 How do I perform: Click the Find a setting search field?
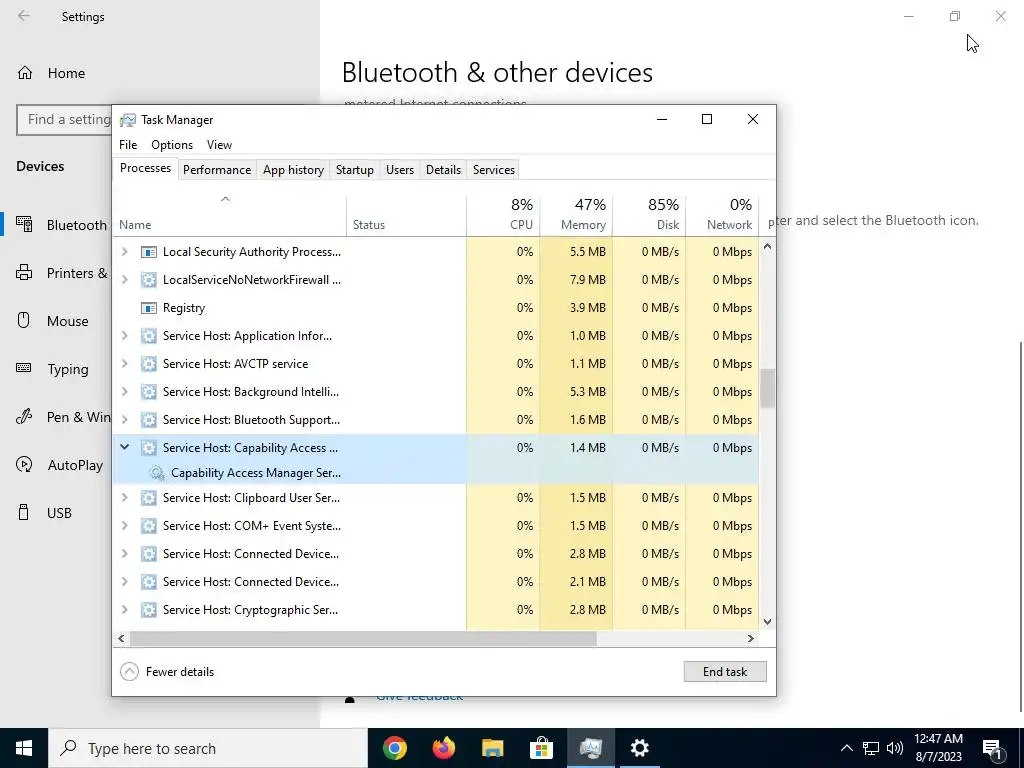[65, 120]
